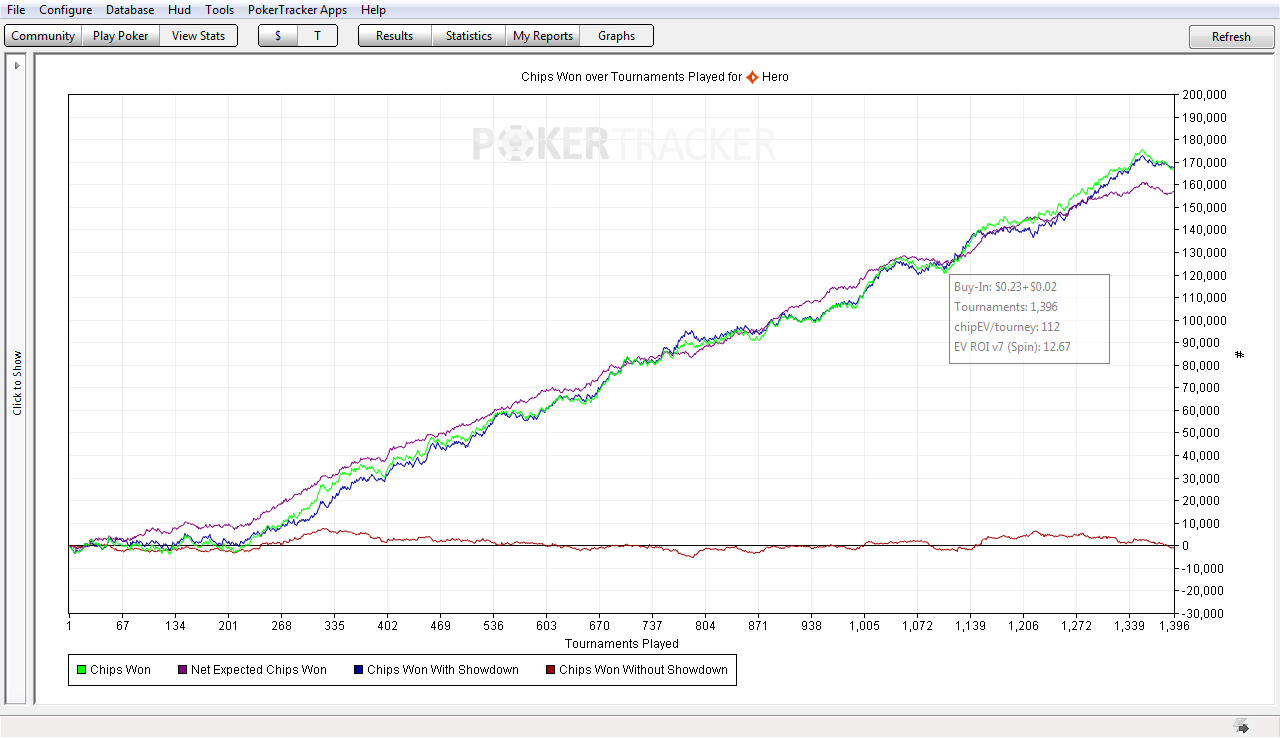Open the Hud menu
Screen dimensions: 1280x738
pyautogui.click(x=179, y=10)
